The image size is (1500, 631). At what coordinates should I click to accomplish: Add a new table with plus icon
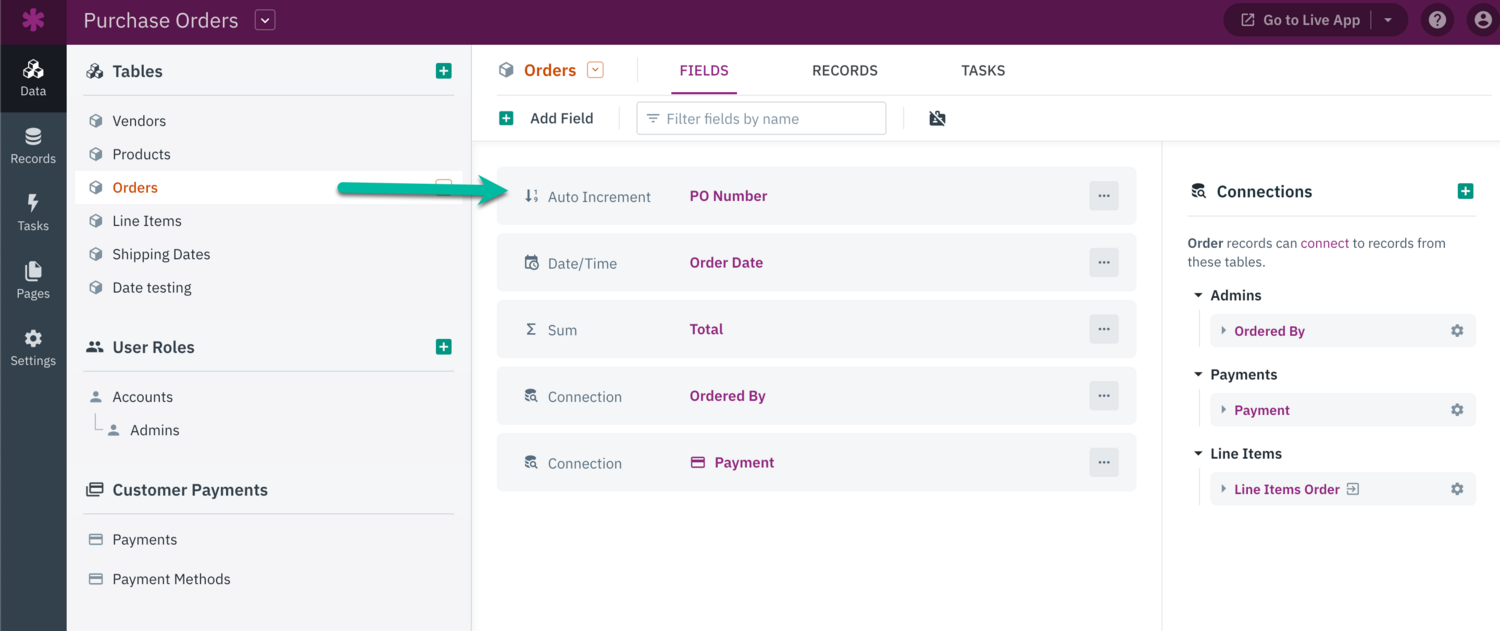[x=444, y=71]
